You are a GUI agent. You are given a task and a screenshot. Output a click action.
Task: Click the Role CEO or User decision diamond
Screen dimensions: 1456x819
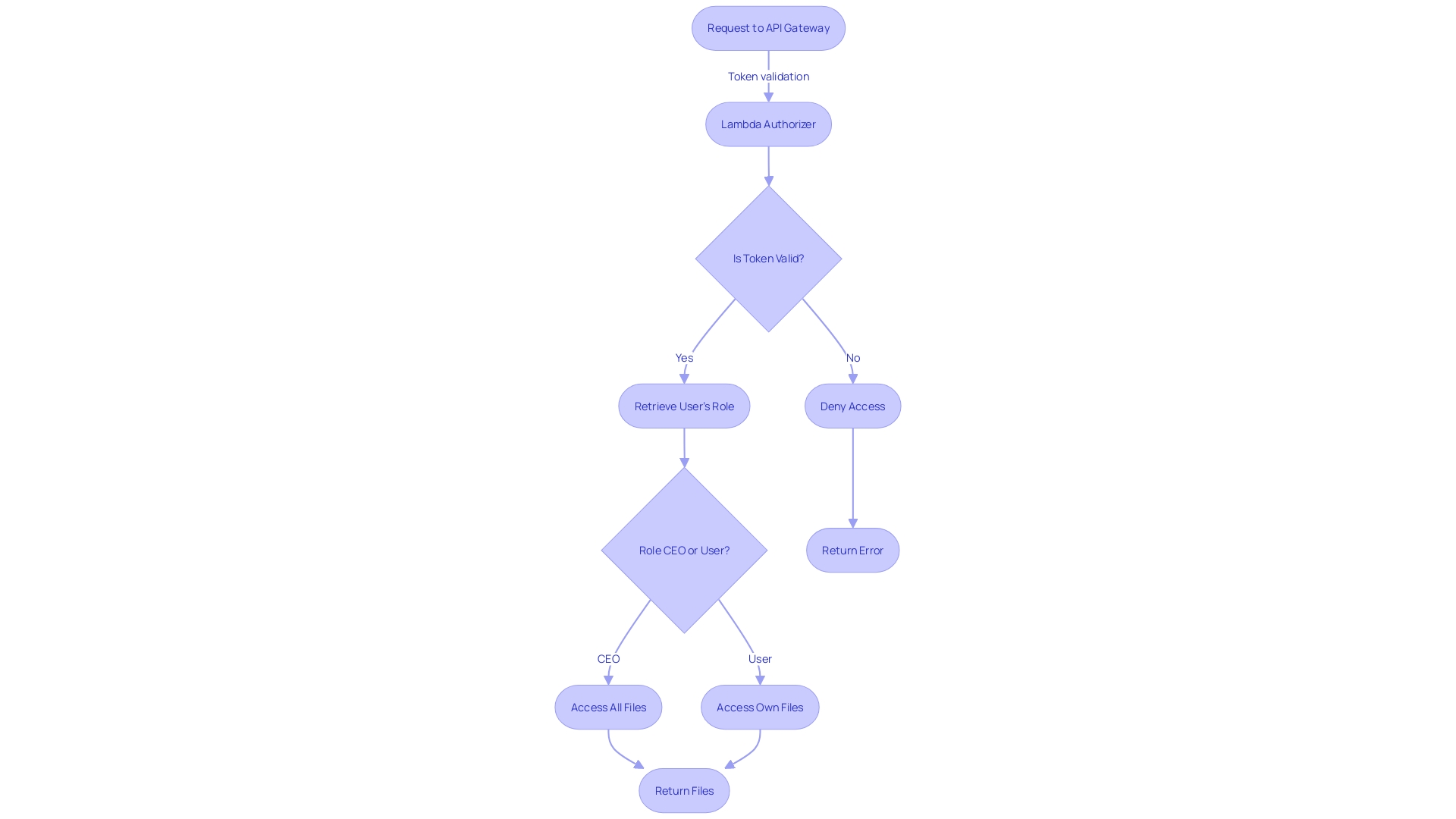[x=684, y=550]
